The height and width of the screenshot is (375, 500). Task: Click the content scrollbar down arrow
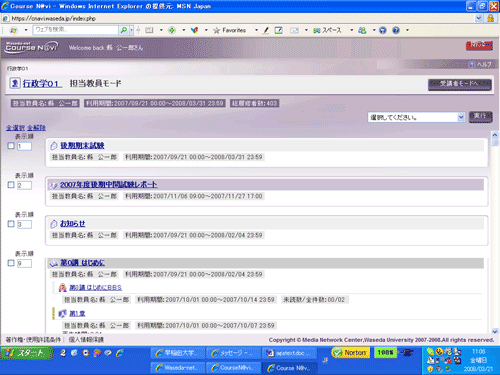click(495, 331)
